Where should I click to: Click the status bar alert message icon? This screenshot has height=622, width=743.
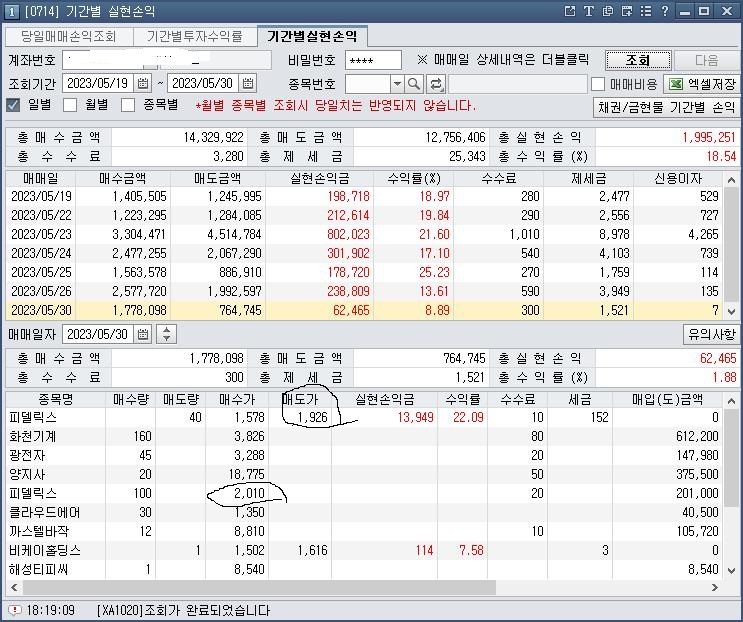pyautogui.click(x=15, y=610)
